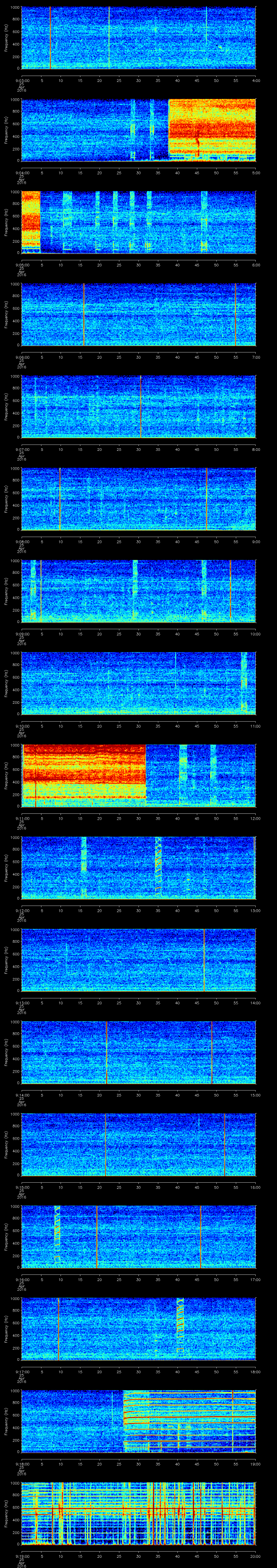Open the spectrogram panel starting at 9:09:00
Screen dimensions: 277x1568
click(138, 591)
